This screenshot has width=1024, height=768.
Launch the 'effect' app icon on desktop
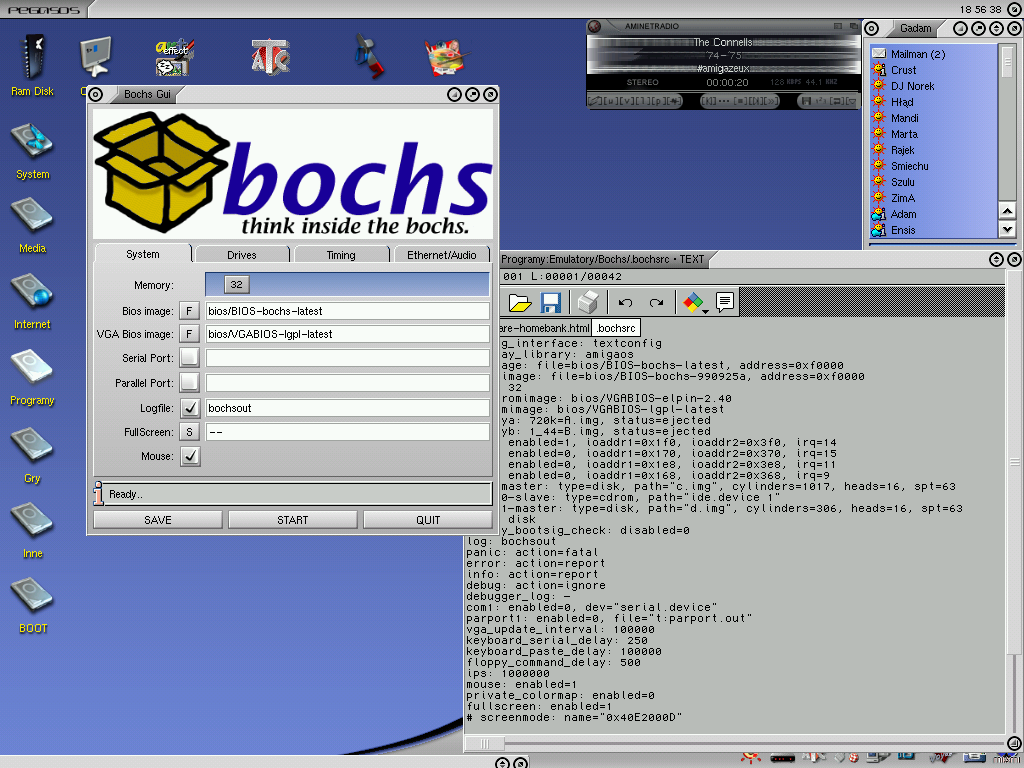coord(174,57)
